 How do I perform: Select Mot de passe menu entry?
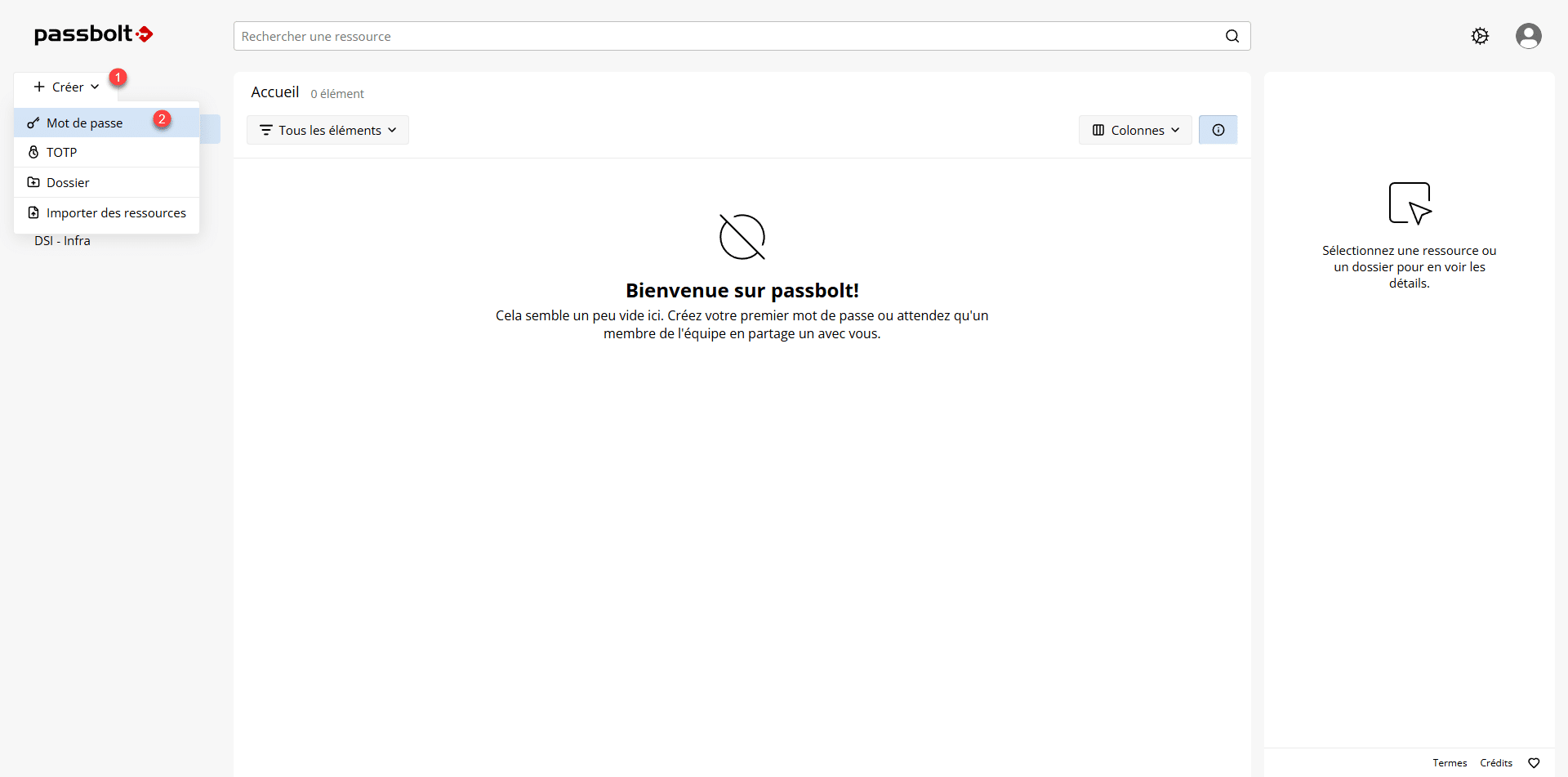tap(85, 123)
